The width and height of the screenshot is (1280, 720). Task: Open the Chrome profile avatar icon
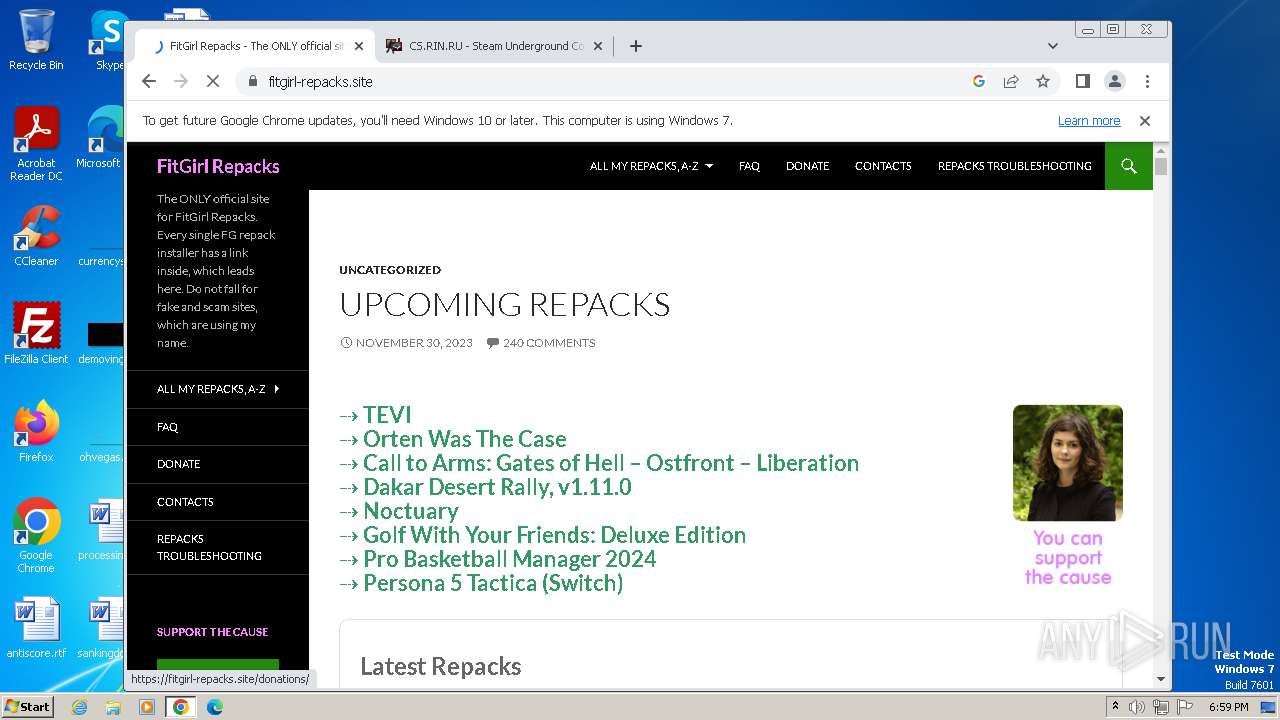pyautogui.click(x=1115, y=81)
